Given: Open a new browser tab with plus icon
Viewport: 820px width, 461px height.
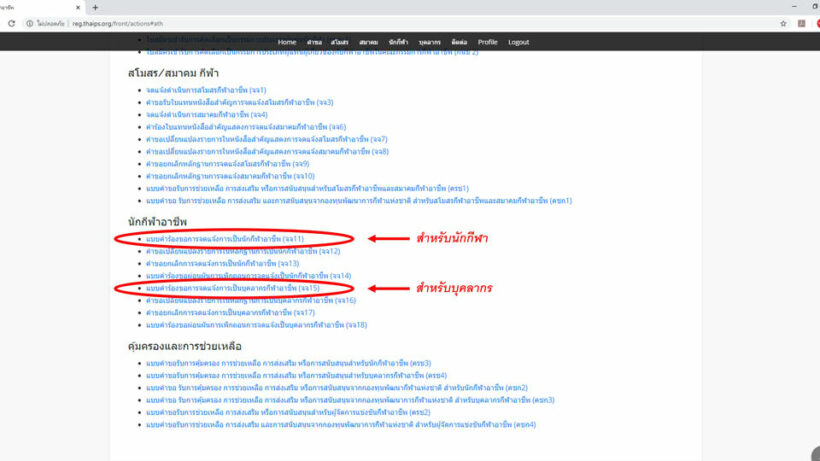Looking at the screenshot, I should click(x=95, y=7).
